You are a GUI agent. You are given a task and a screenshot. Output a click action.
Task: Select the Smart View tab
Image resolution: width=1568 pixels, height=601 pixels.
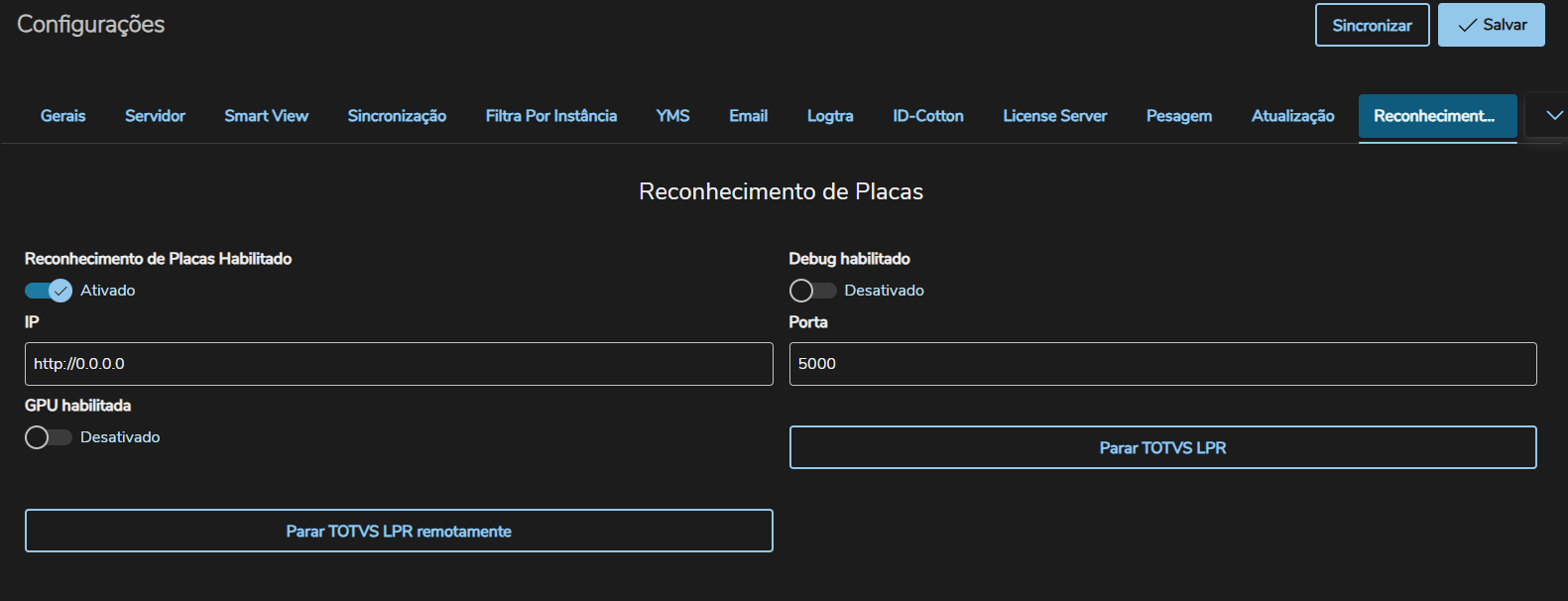266,116
